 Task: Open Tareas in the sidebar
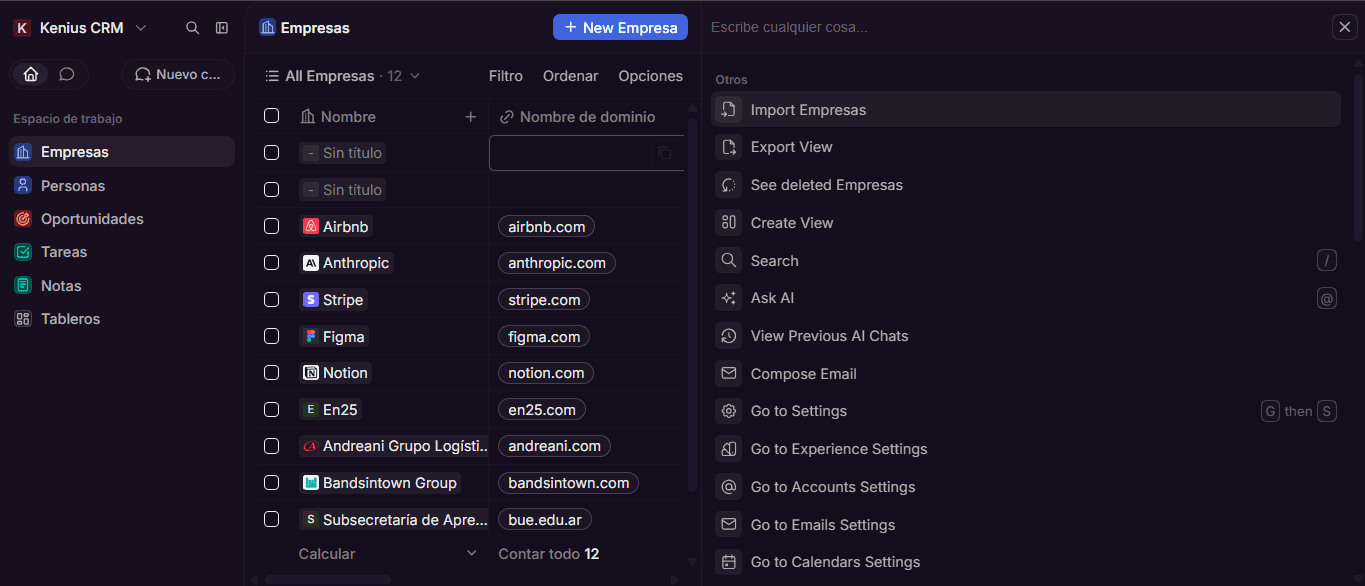point(122,252)
